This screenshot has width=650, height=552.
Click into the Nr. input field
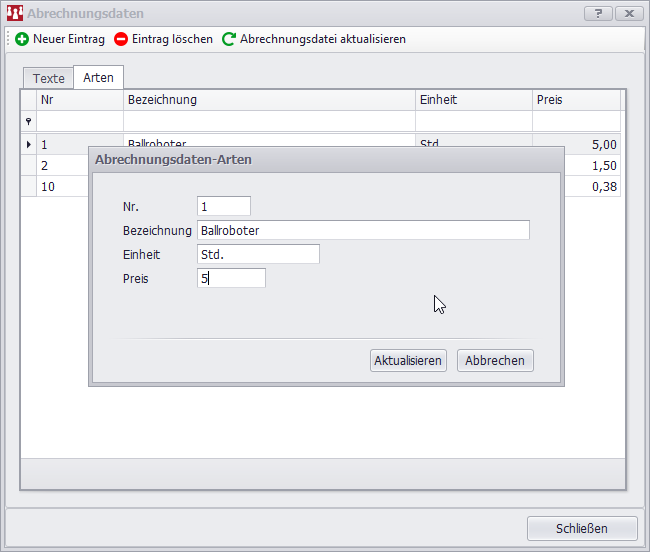tap(224, 206)
